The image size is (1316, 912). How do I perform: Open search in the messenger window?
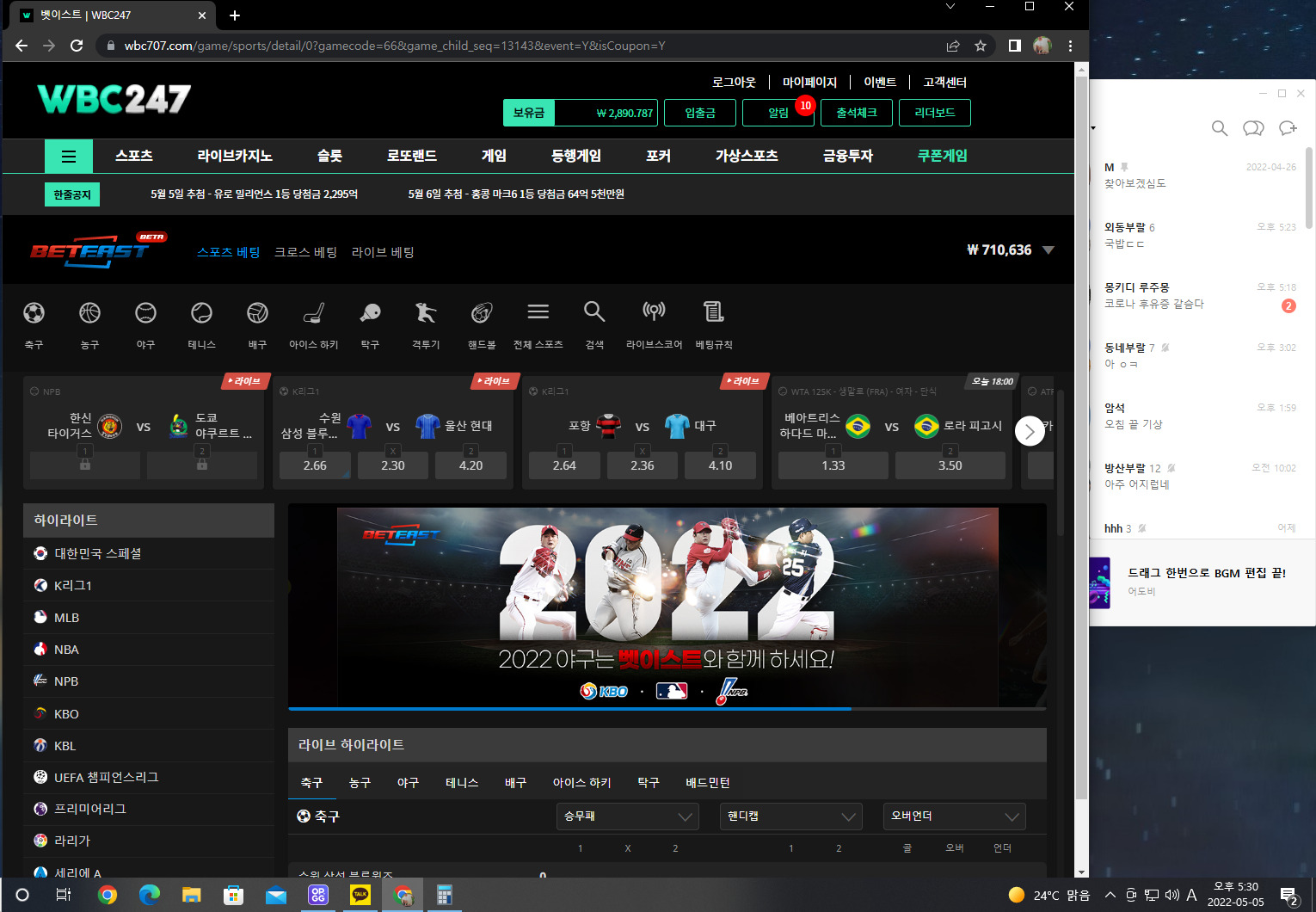(1219, 128)
